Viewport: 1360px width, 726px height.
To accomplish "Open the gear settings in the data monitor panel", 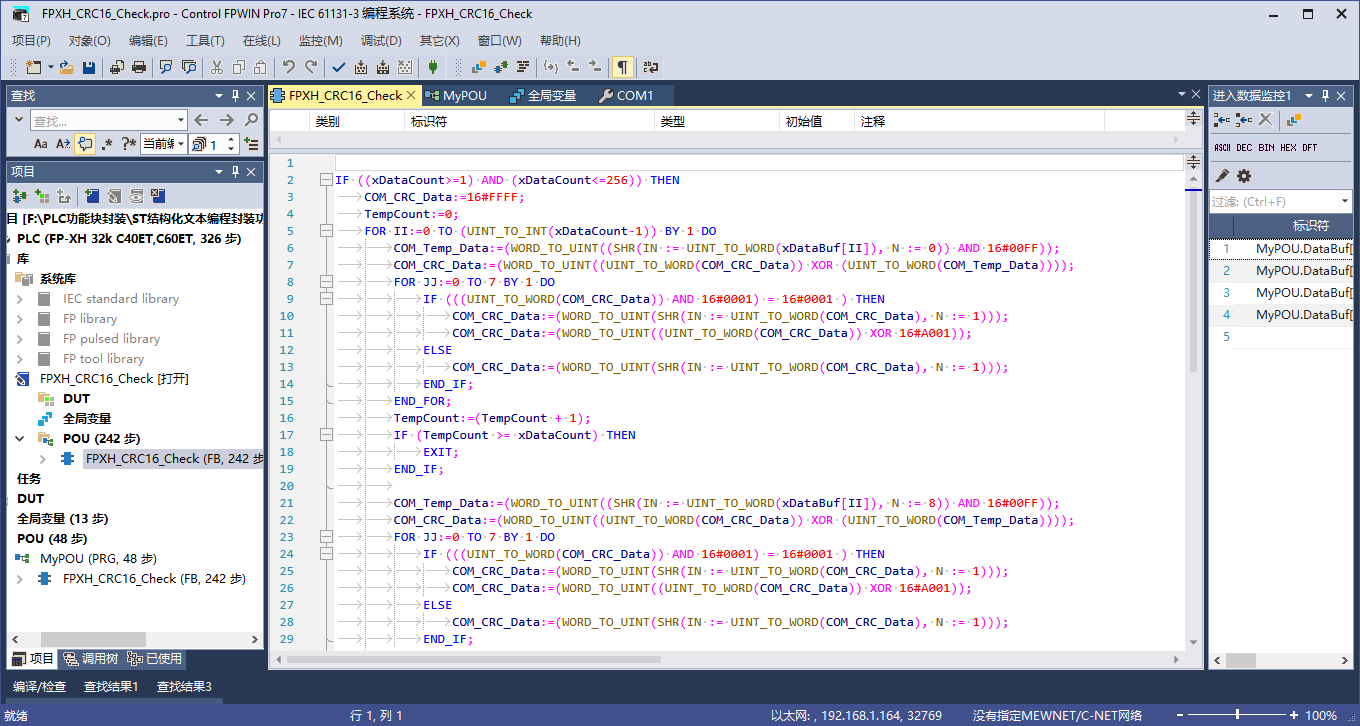I will (1244, 176).
